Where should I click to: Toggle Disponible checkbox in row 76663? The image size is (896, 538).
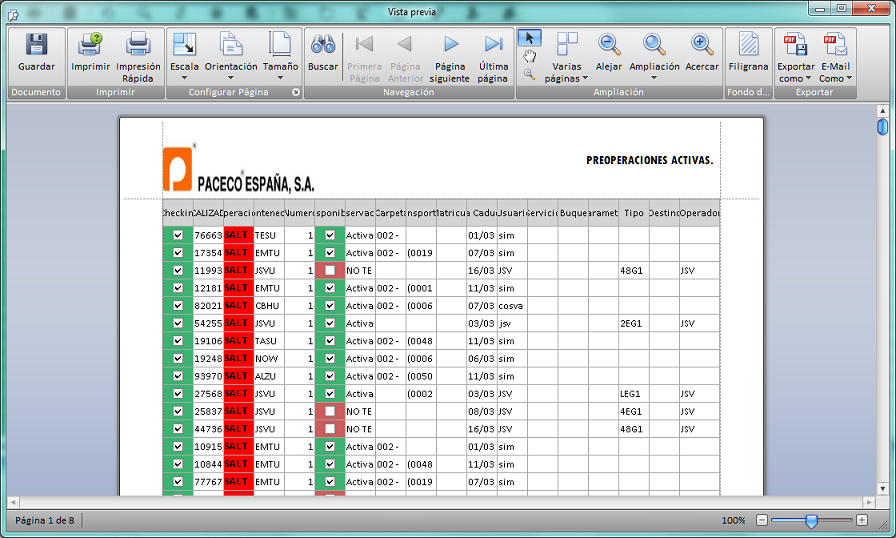(x=330, y=235)
